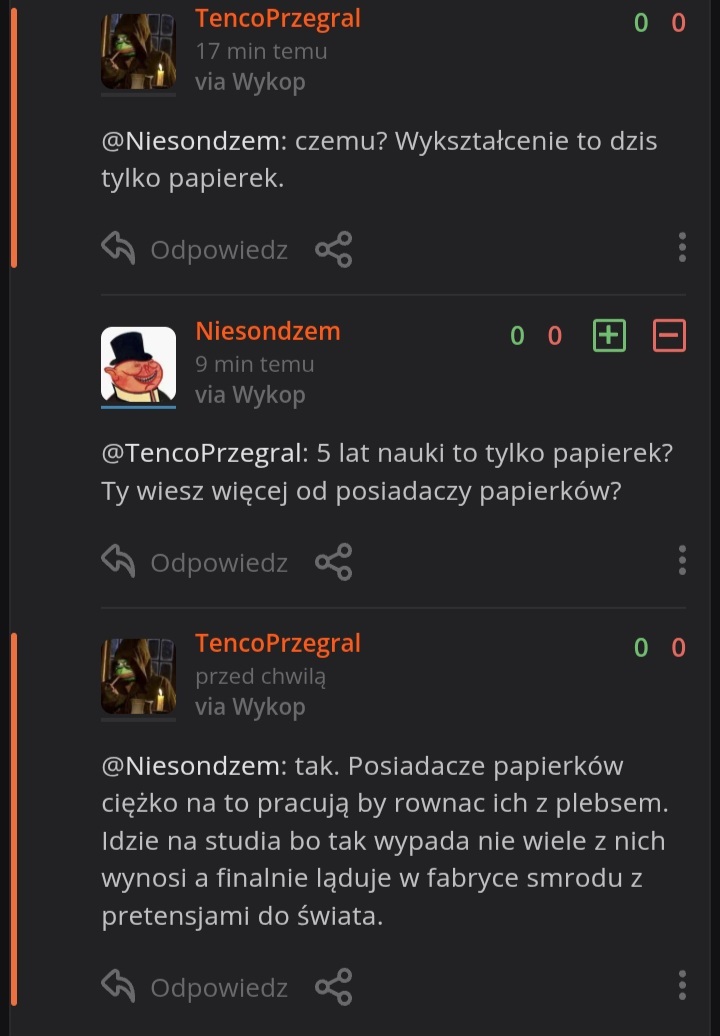Screen dimensions: 720x1036
Task: Share Niesondzem's comment about 5 lat nauki
Action: point(333,562)
